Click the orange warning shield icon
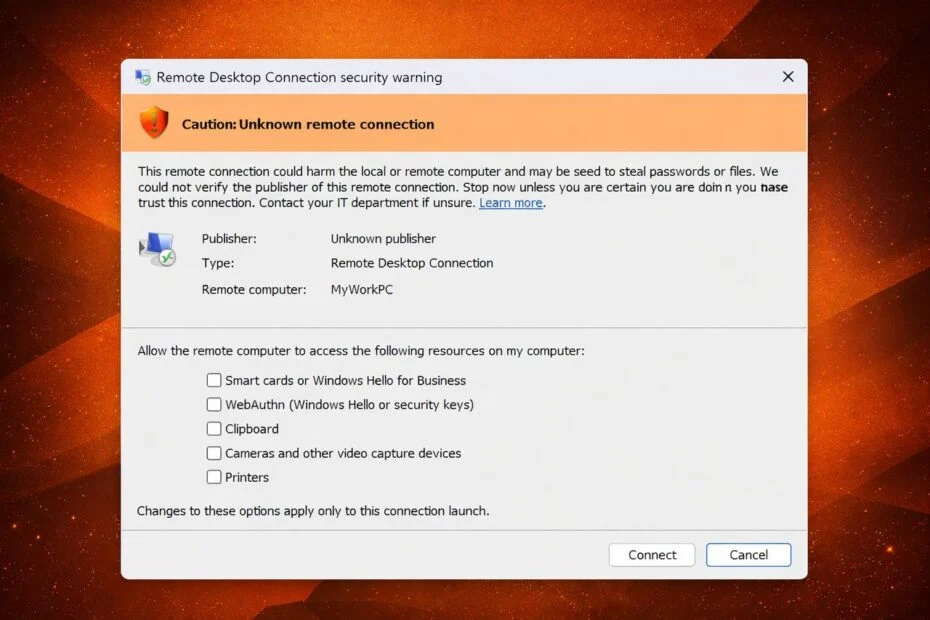This screenshot has height=620, width=930. (x=154, y=123)
